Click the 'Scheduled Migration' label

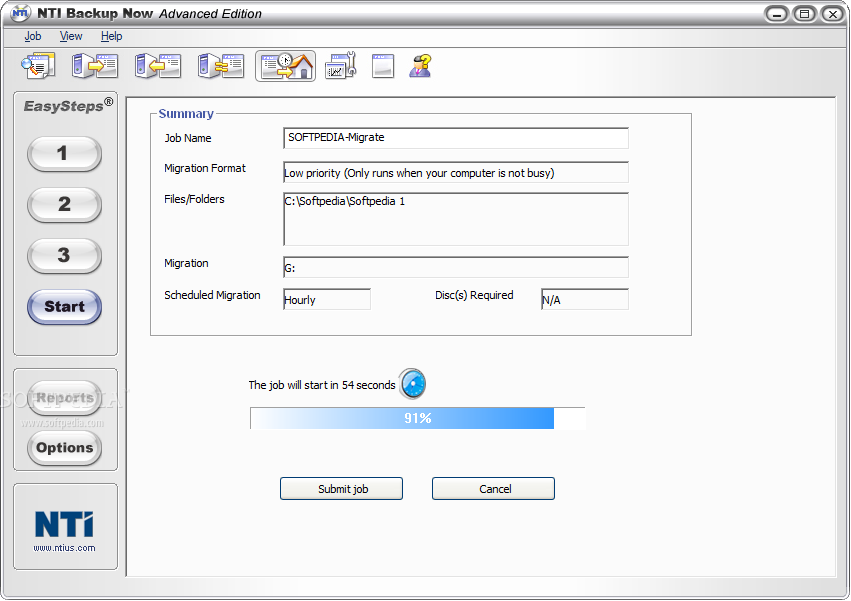click(x=212, y=295)
